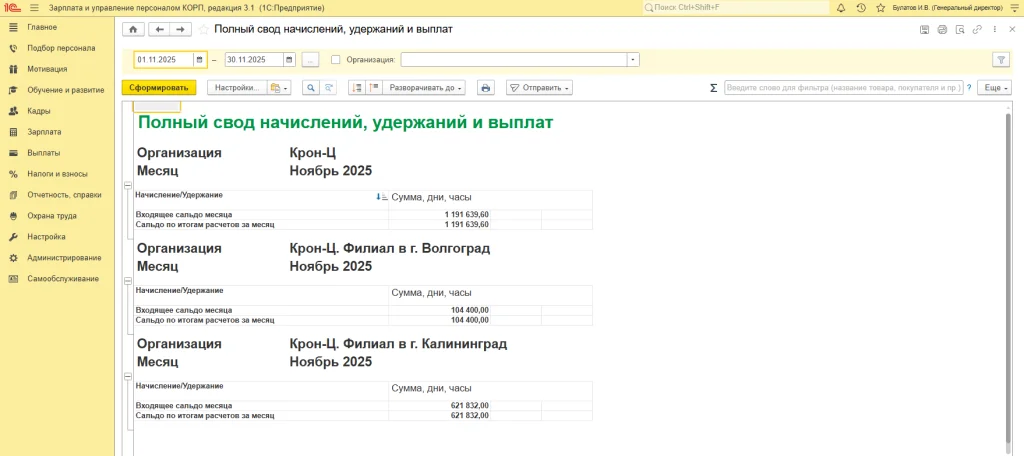Navigate back with left arrow

(159, 29)
